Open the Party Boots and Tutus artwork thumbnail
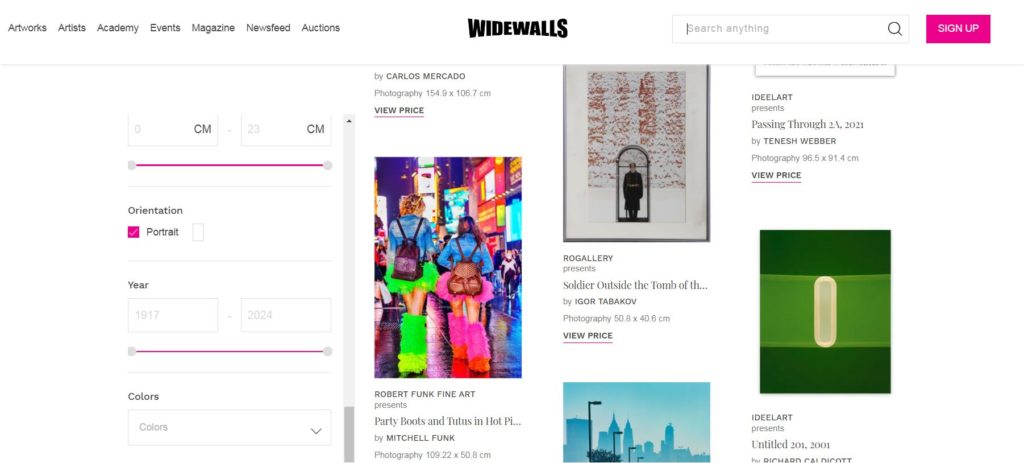 pos(448,267)
